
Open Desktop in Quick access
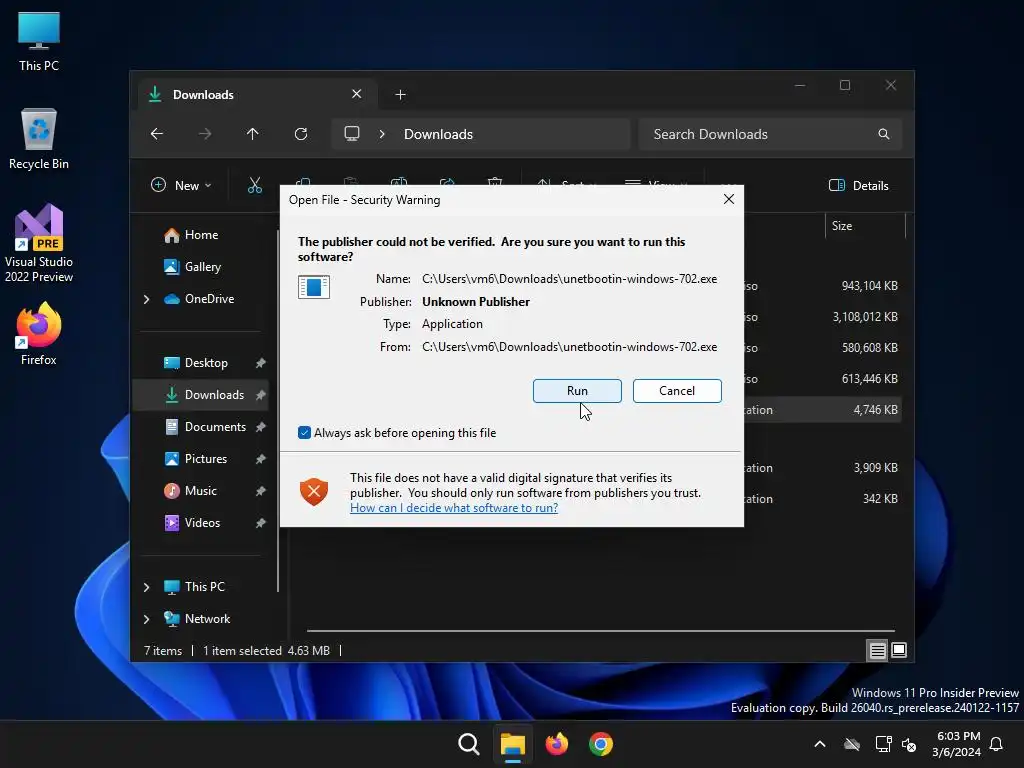point(206,362)
